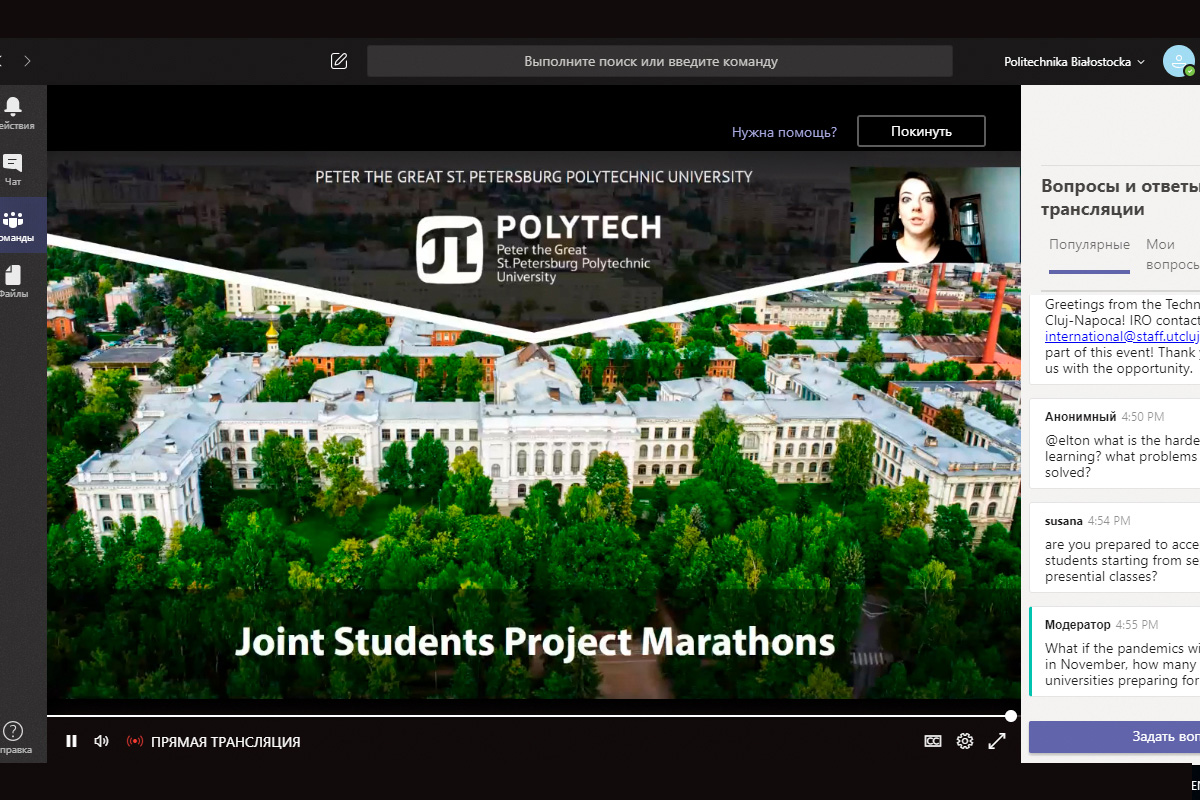Expand the Politechnika Białostocka organization dropdown
Image resolution: width=1200 pixels, height=800 pixels.
[1074, 62]
